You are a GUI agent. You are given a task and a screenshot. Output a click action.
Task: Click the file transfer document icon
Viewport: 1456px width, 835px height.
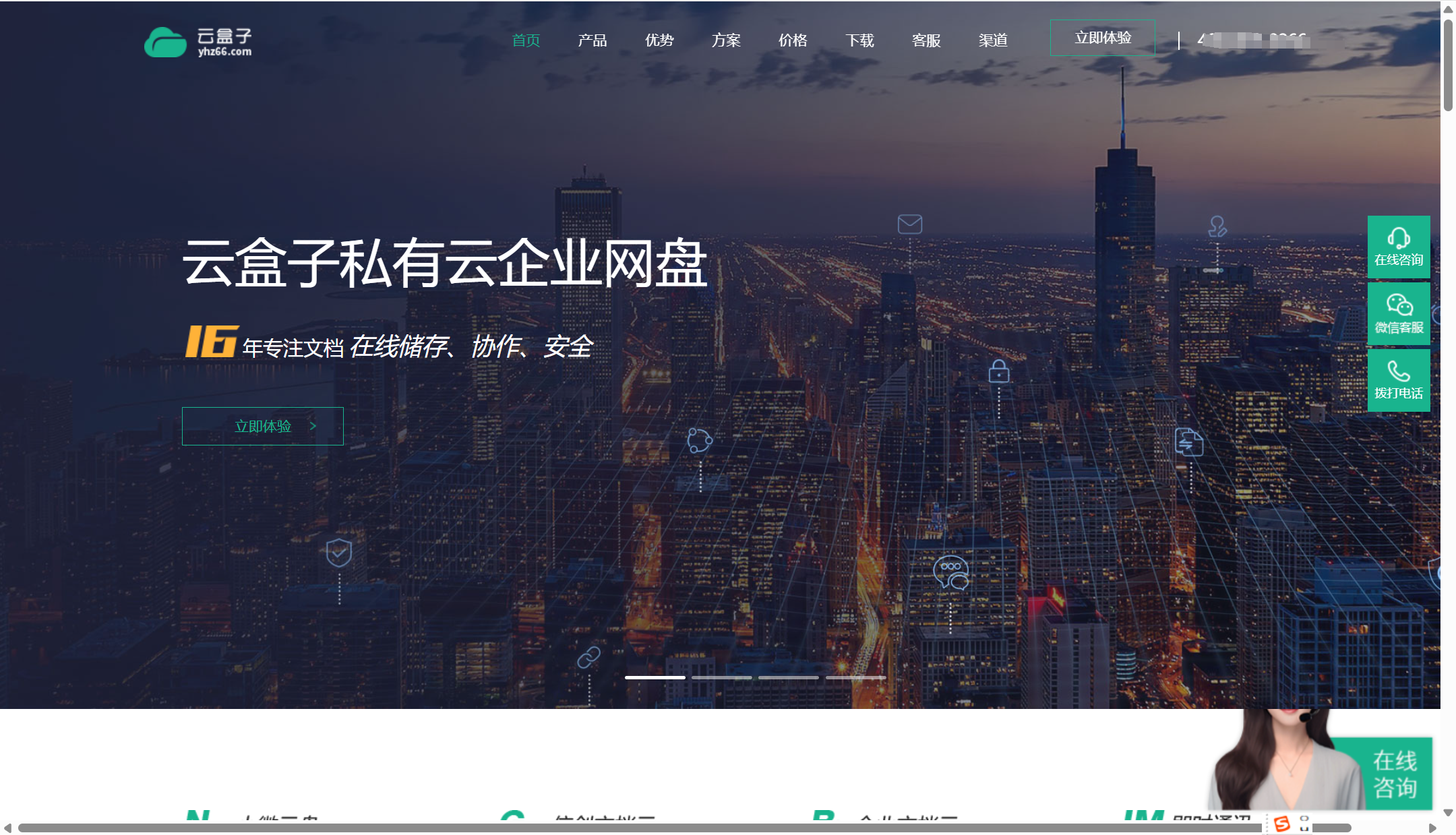click(x=1188, y=442)
